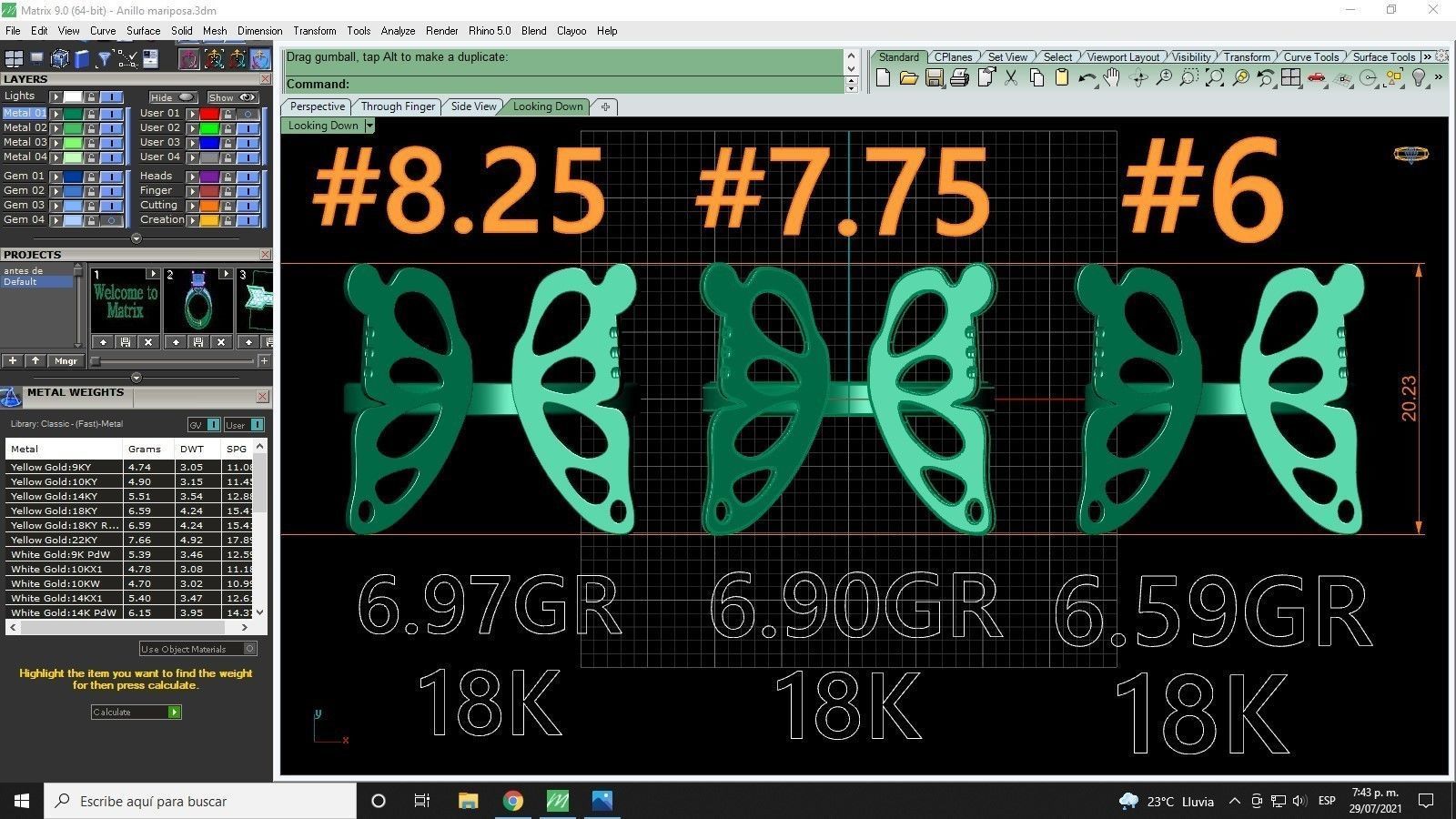Viewport: 1456px width, 819px height.
Task: Click the Cut scissors icon
Action: [x=1011, y=78]
